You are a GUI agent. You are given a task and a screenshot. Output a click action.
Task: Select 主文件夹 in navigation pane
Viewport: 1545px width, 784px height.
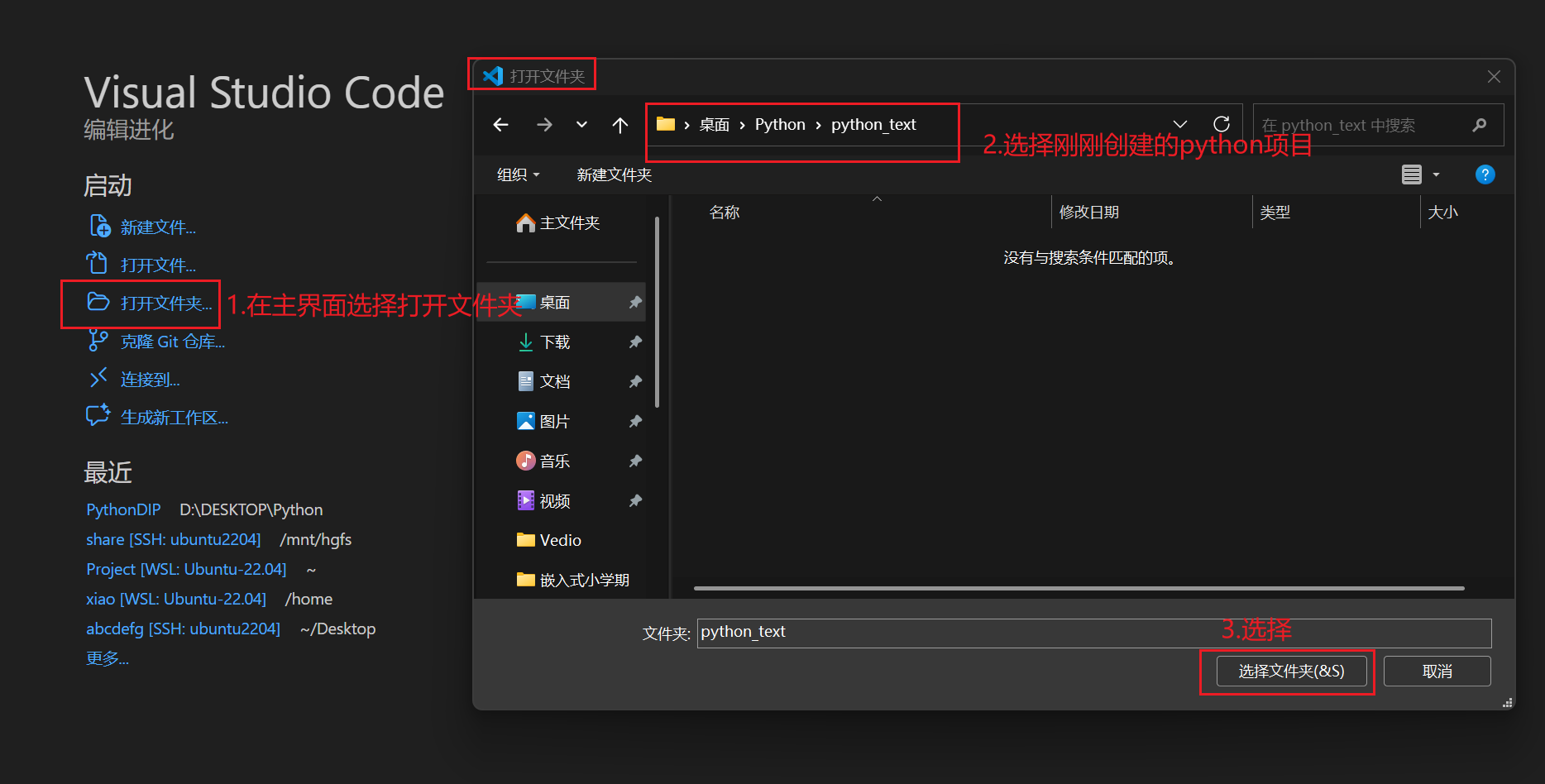pyautogui.click(x=557, y=223)
